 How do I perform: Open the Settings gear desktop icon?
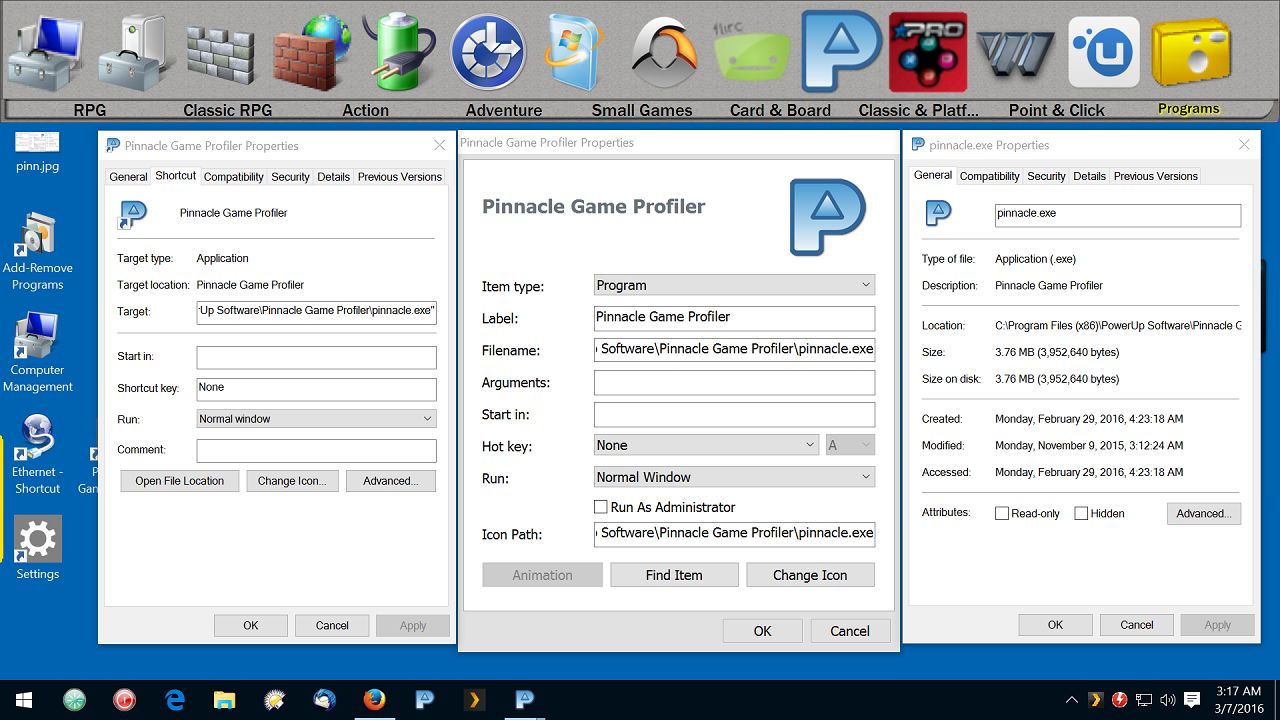(x=38, y=548)
